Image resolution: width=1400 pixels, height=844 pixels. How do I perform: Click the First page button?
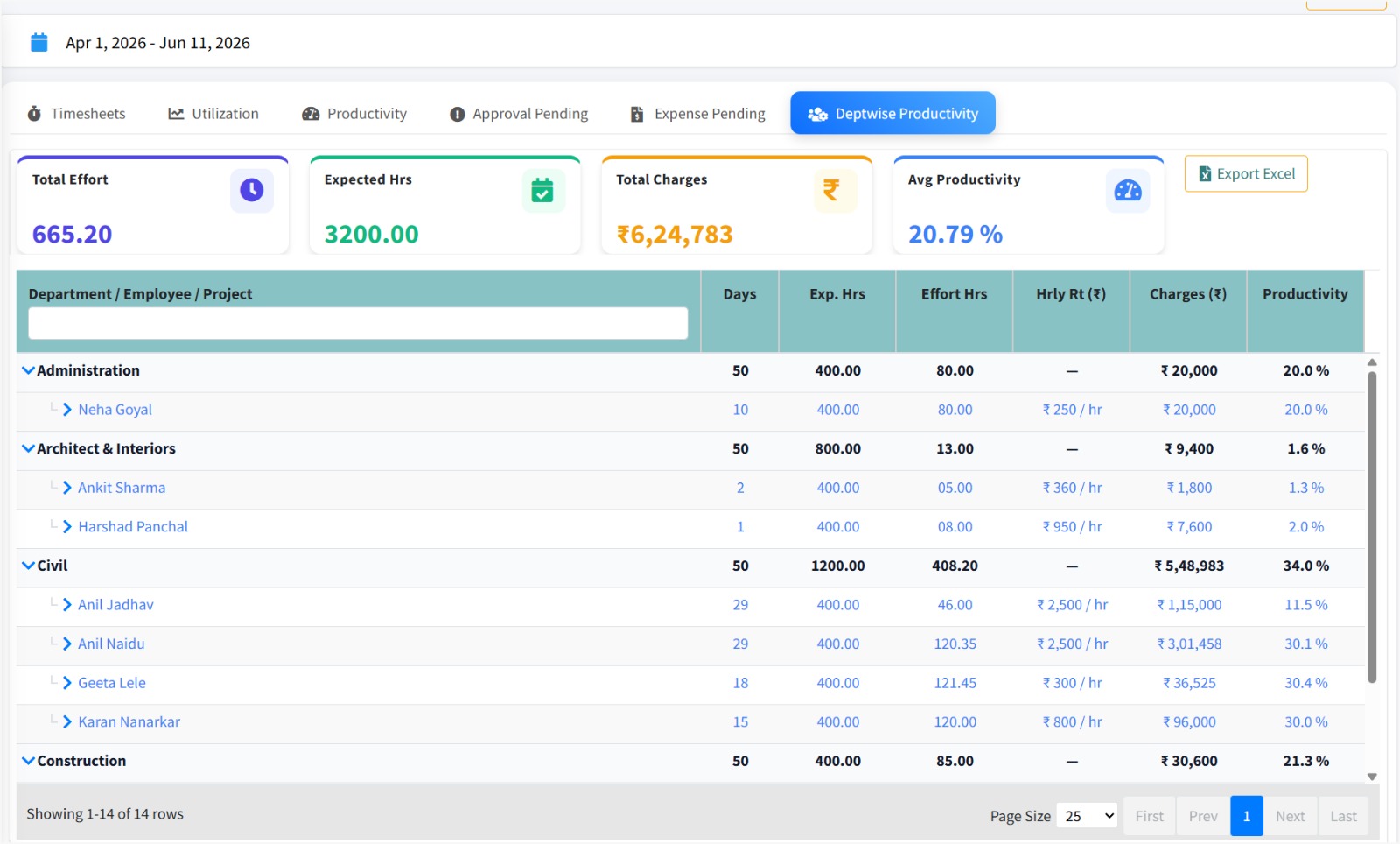(1150, 816)
